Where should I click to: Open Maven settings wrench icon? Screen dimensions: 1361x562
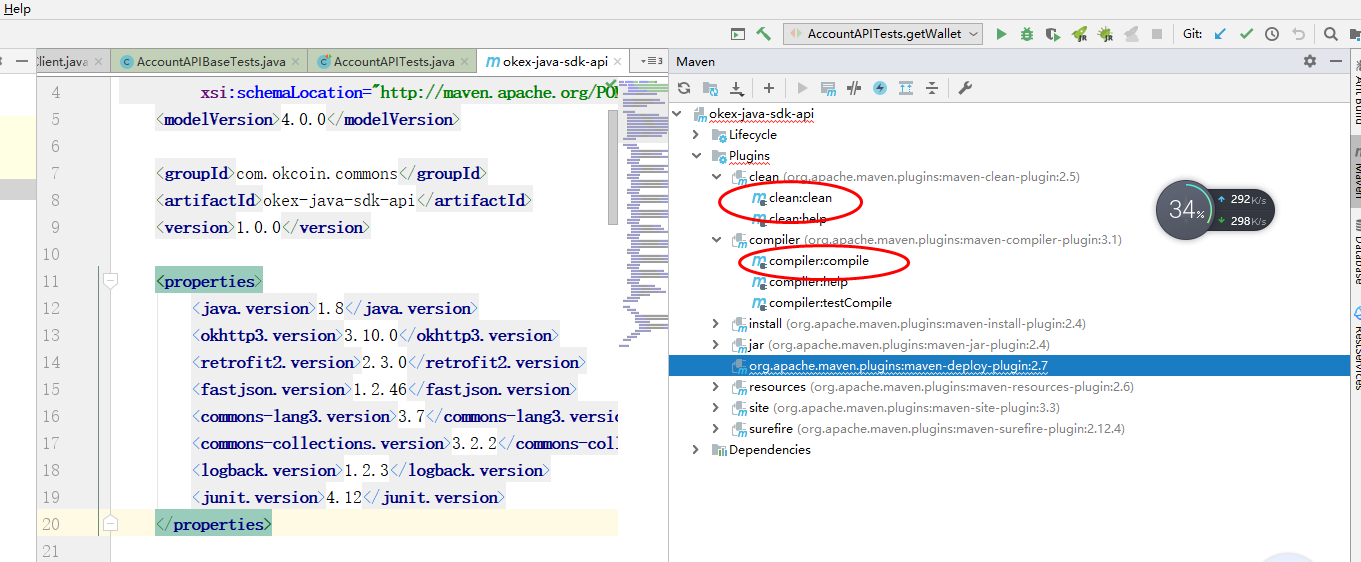(x=965, y=88)
